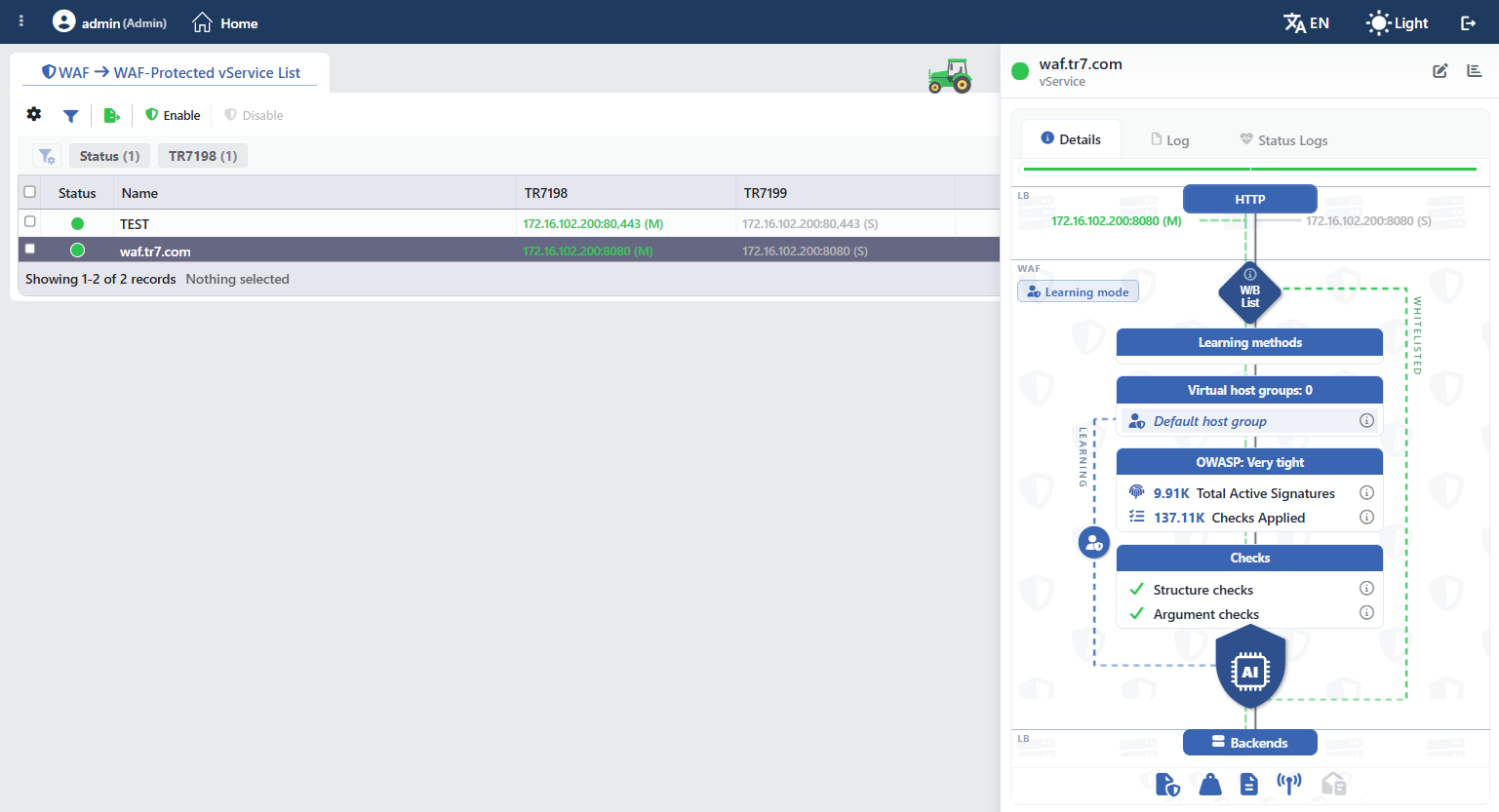
Task: Click the Enable button
Action: 173,115
